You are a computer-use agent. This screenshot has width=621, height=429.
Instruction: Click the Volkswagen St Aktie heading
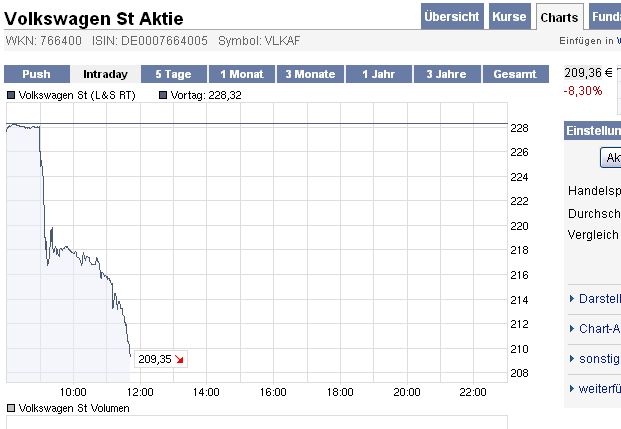point(94,19)
